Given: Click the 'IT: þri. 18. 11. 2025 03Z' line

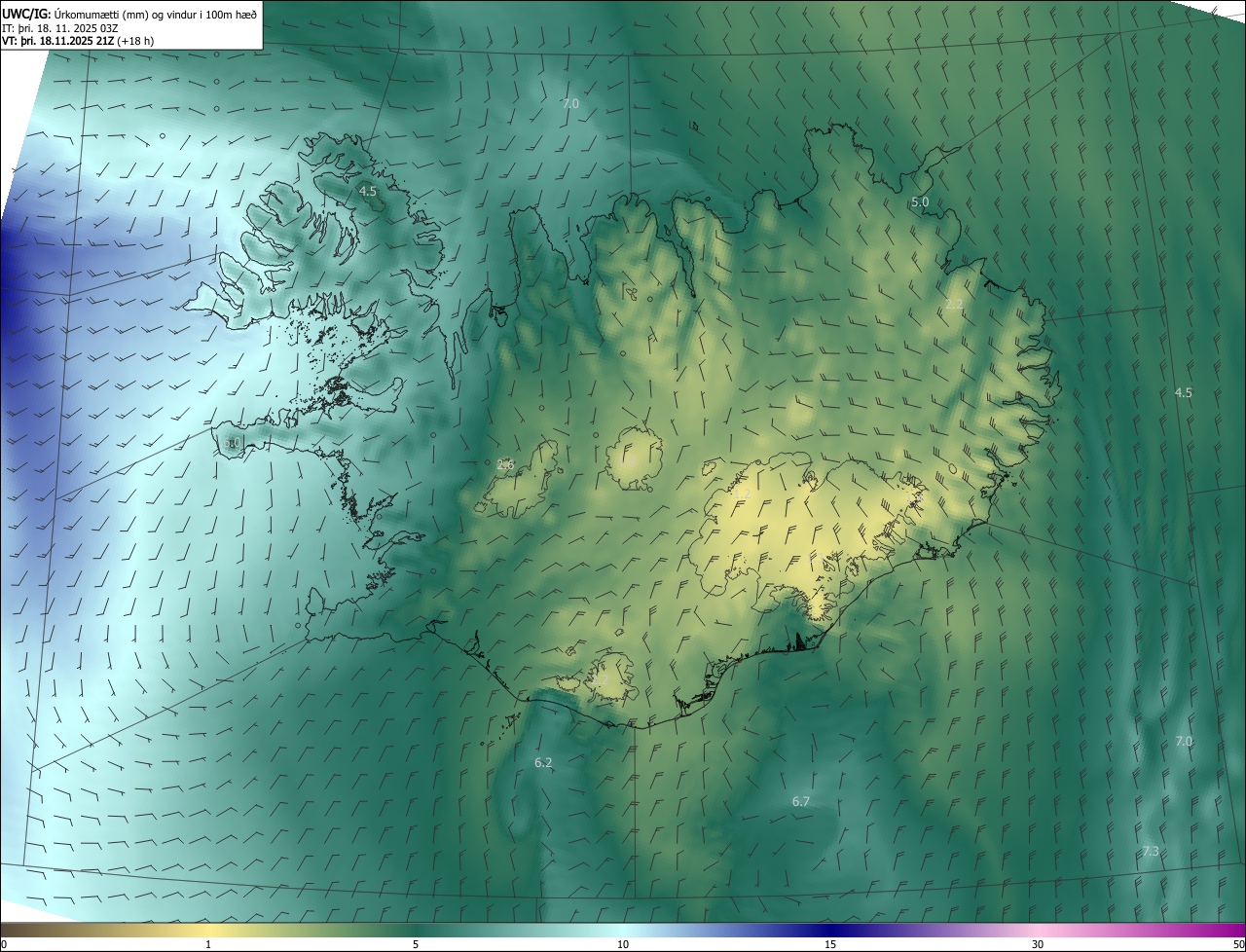Looking at the screenshot, I should click(x=60, y=27).
